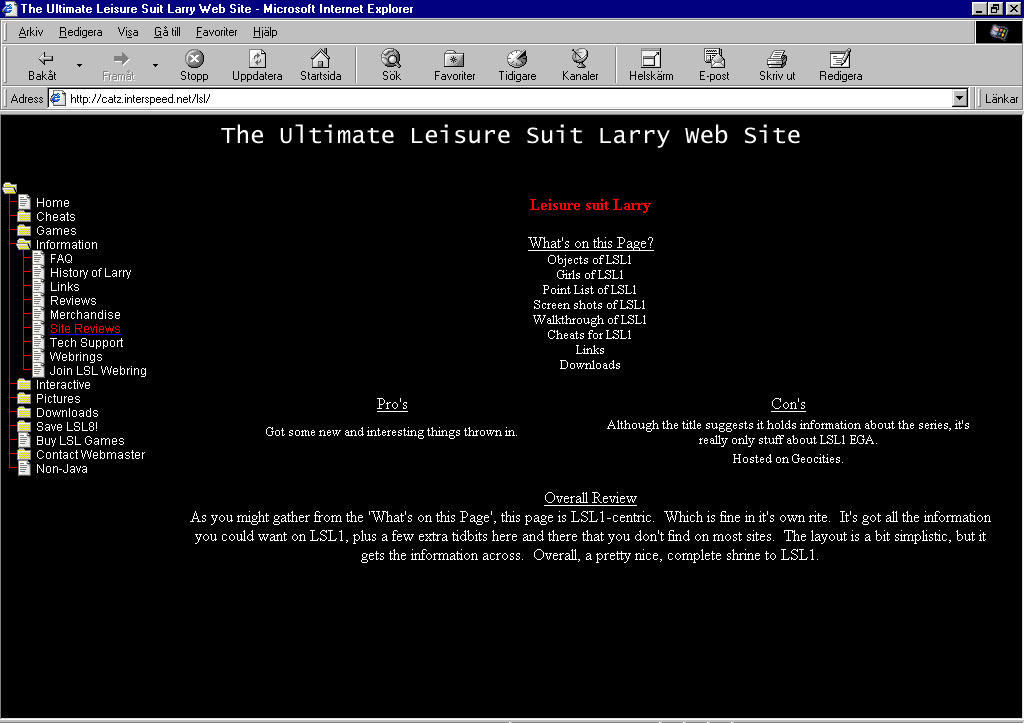Screen dimensions: 1024x723
Task: Open the Kanaler channels icon
Action: pyautogui.click(x=580, y=65)
